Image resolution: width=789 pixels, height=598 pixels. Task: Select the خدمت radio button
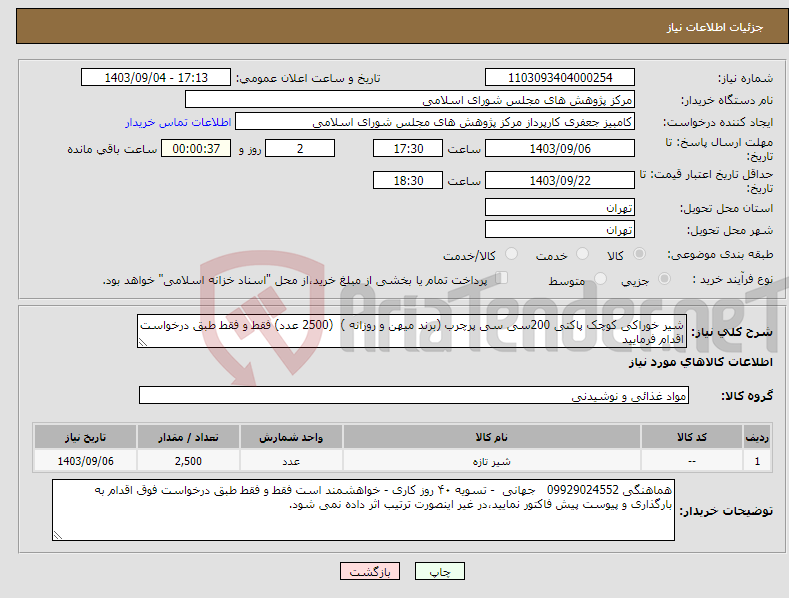[582, 254]
